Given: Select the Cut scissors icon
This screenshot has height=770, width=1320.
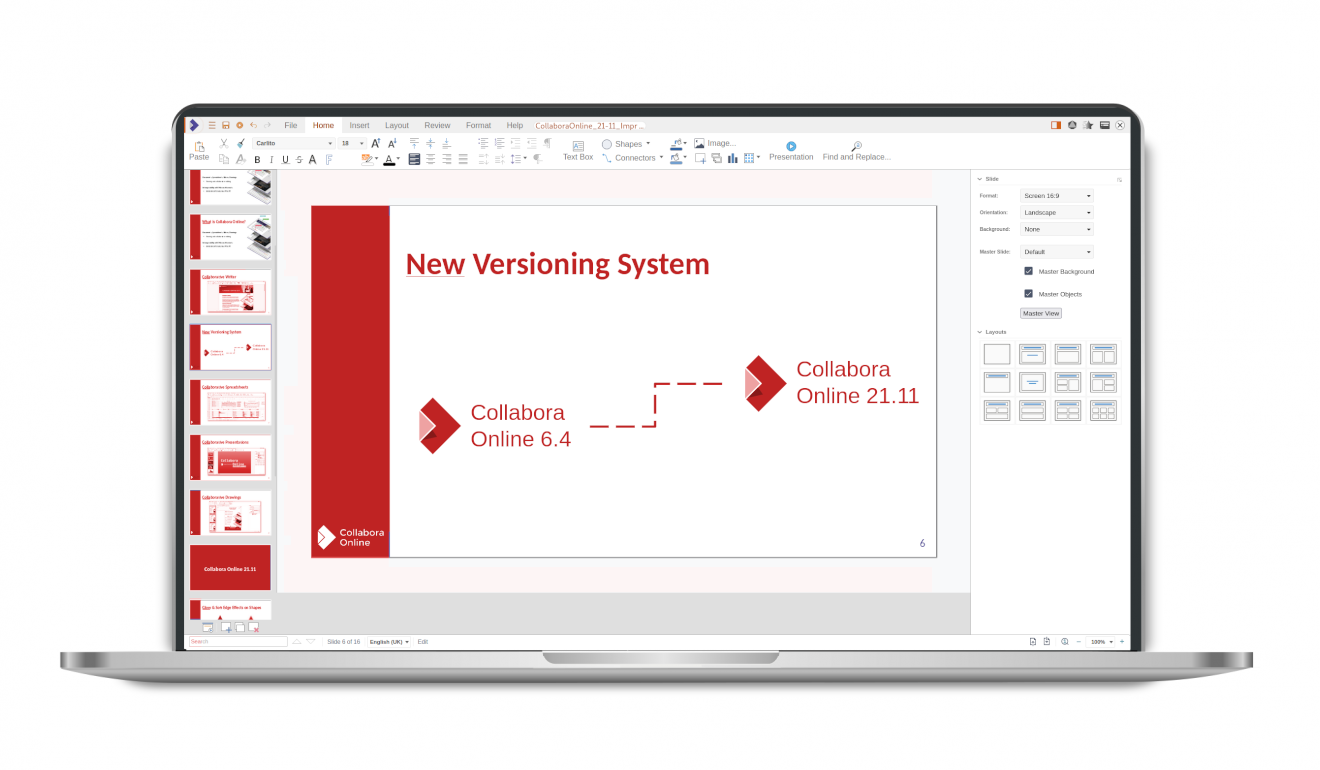Looking at the screenshot, I should click(224, 144).
